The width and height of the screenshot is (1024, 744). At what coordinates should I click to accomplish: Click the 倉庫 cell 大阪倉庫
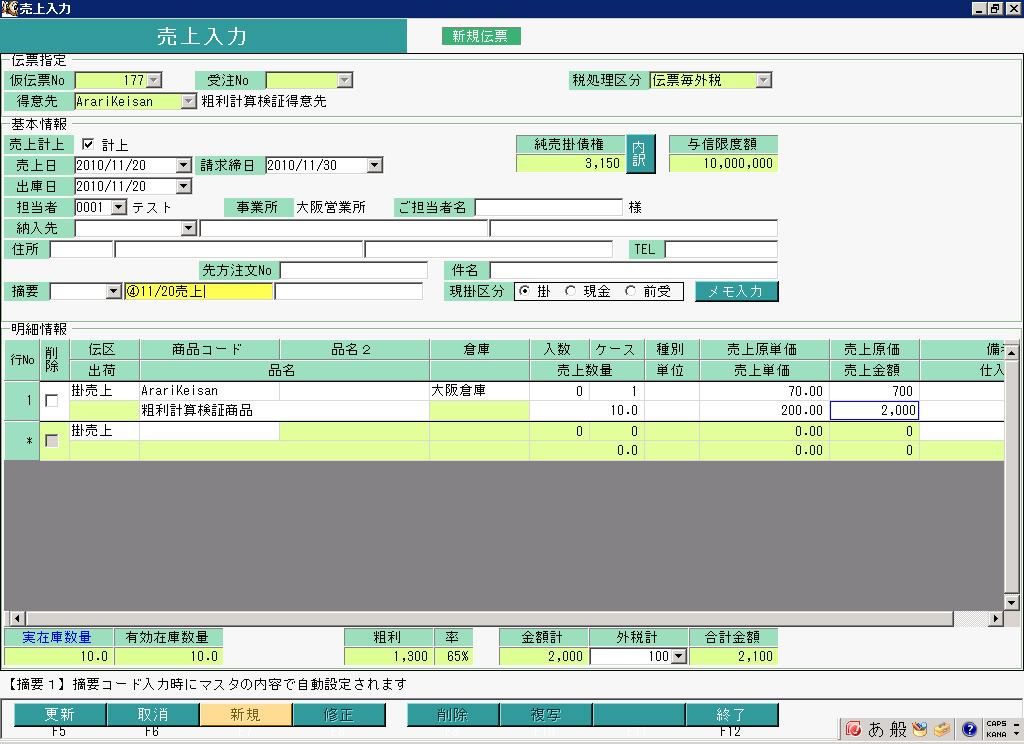point(479,391)
